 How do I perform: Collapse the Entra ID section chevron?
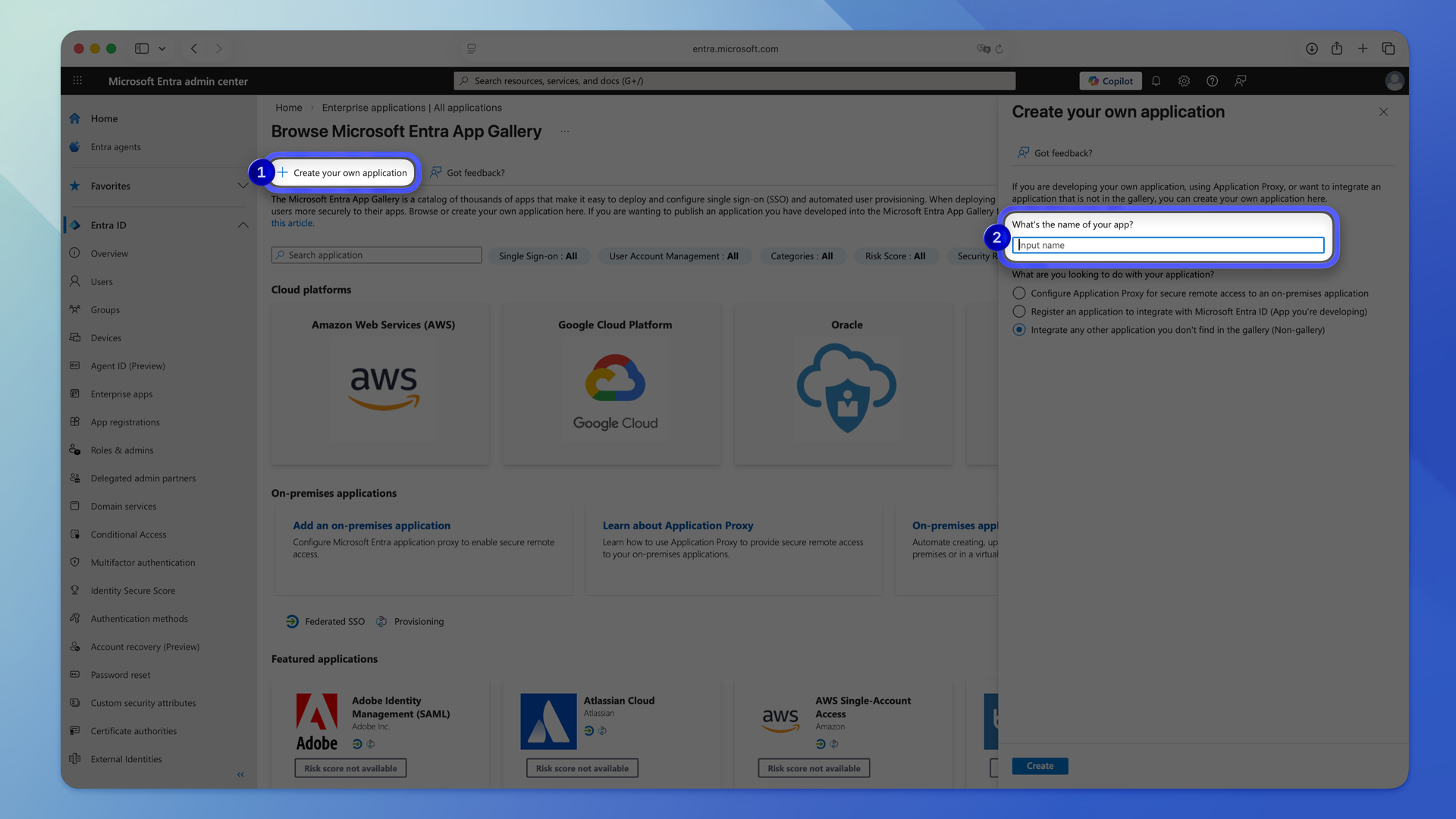pos(243,225)
